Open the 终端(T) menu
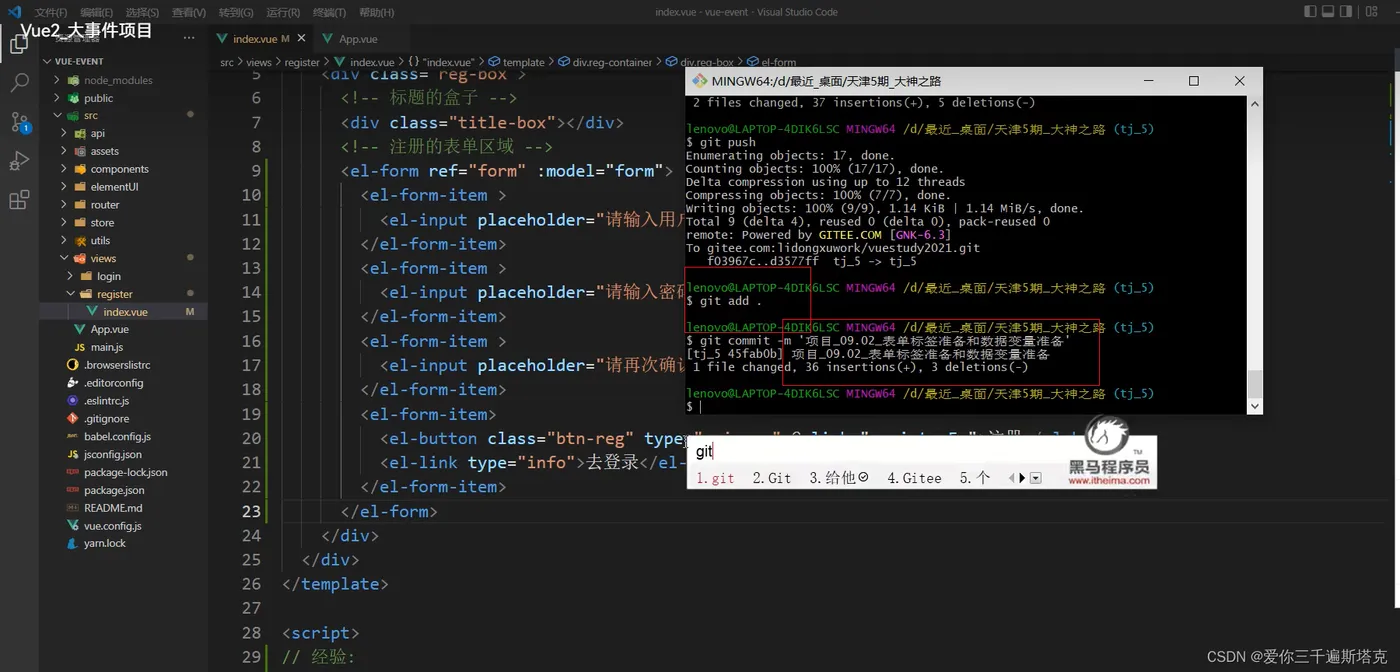Screen dimensions: 1400x672 [x=329, y=12]
